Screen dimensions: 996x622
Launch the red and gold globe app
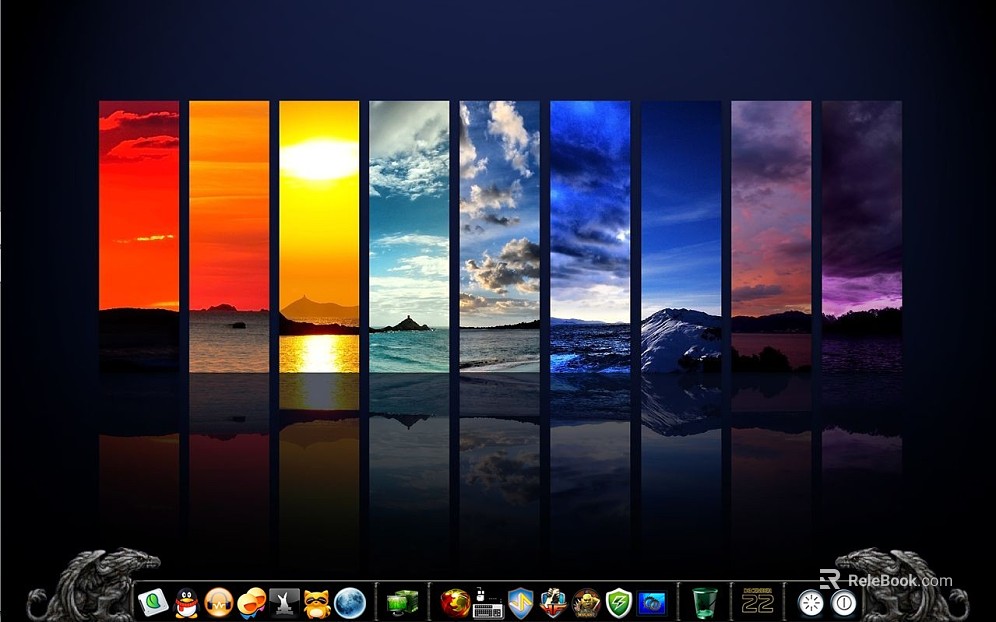(x=455, y=602)
